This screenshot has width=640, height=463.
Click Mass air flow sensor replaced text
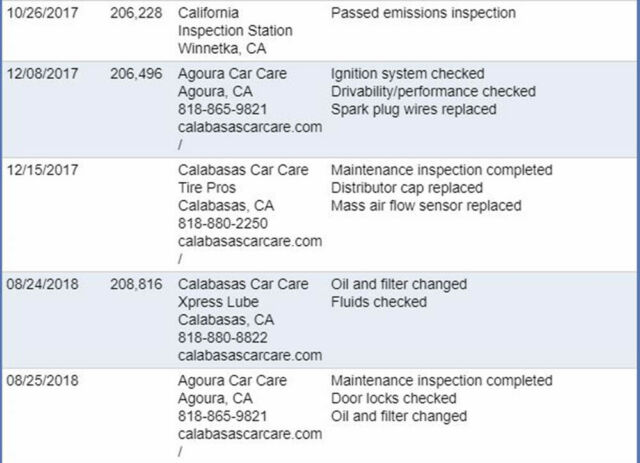(426, 206)
